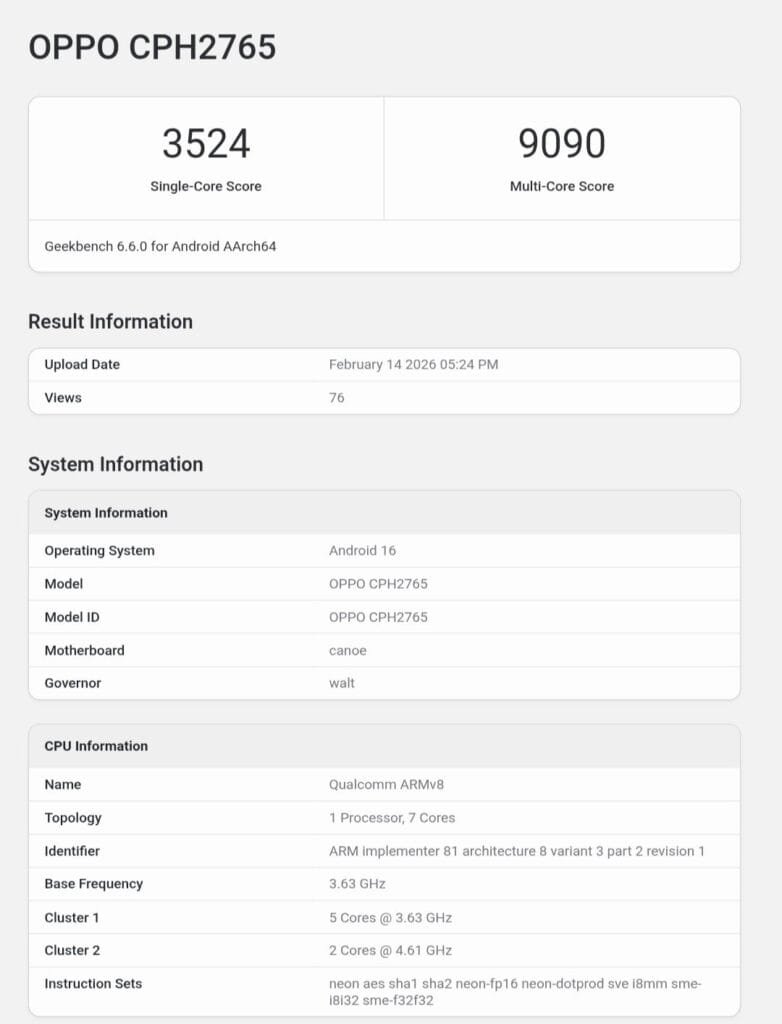This screenshot has width=782, height=1024.
Task: Click the Cluster 2 label
Action: pyautogui.click(x=72, y=950)
